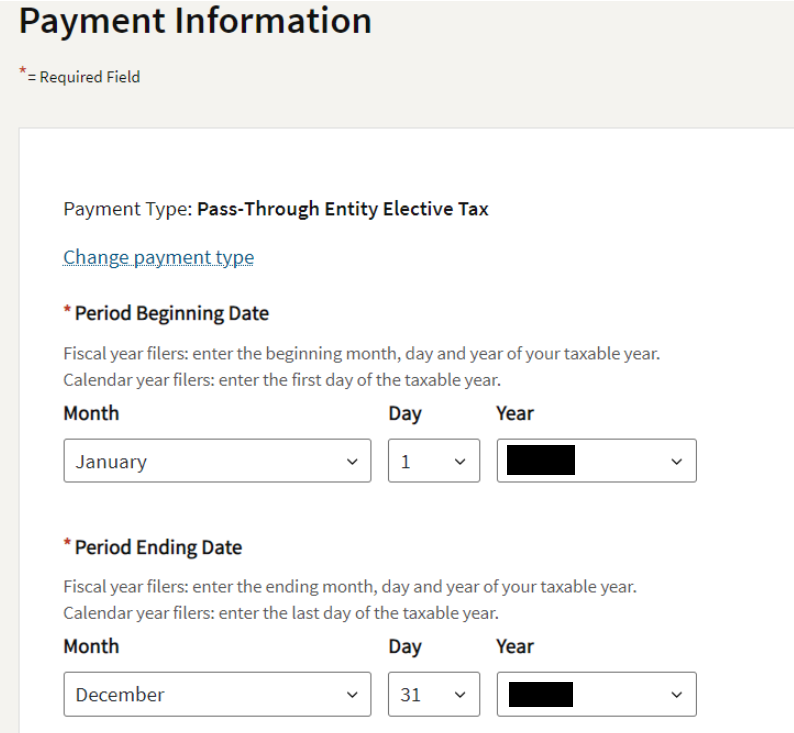Open the Period Ending Date Year dropdown
This screenshot has height=733, width=794.
click(596, 694)
